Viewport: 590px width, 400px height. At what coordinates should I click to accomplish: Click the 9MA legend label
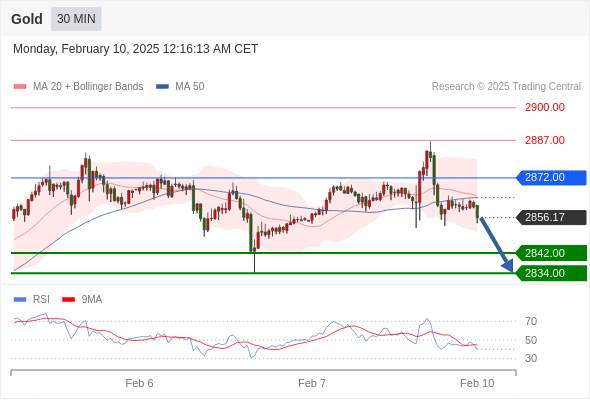(92, 300)
